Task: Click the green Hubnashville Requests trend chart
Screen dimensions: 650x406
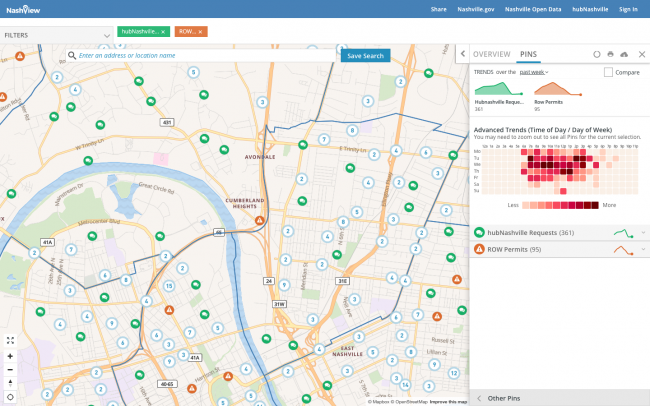Action: (x=499, y=89)
